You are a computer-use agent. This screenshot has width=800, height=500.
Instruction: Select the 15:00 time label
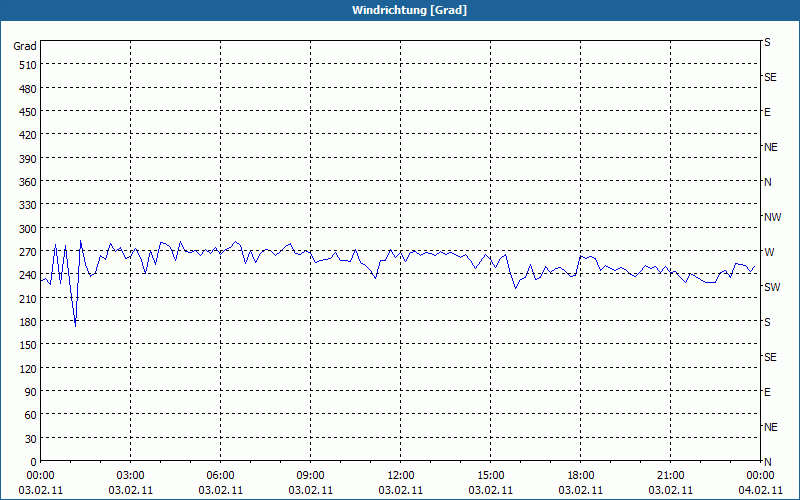(x=490, y=476)
